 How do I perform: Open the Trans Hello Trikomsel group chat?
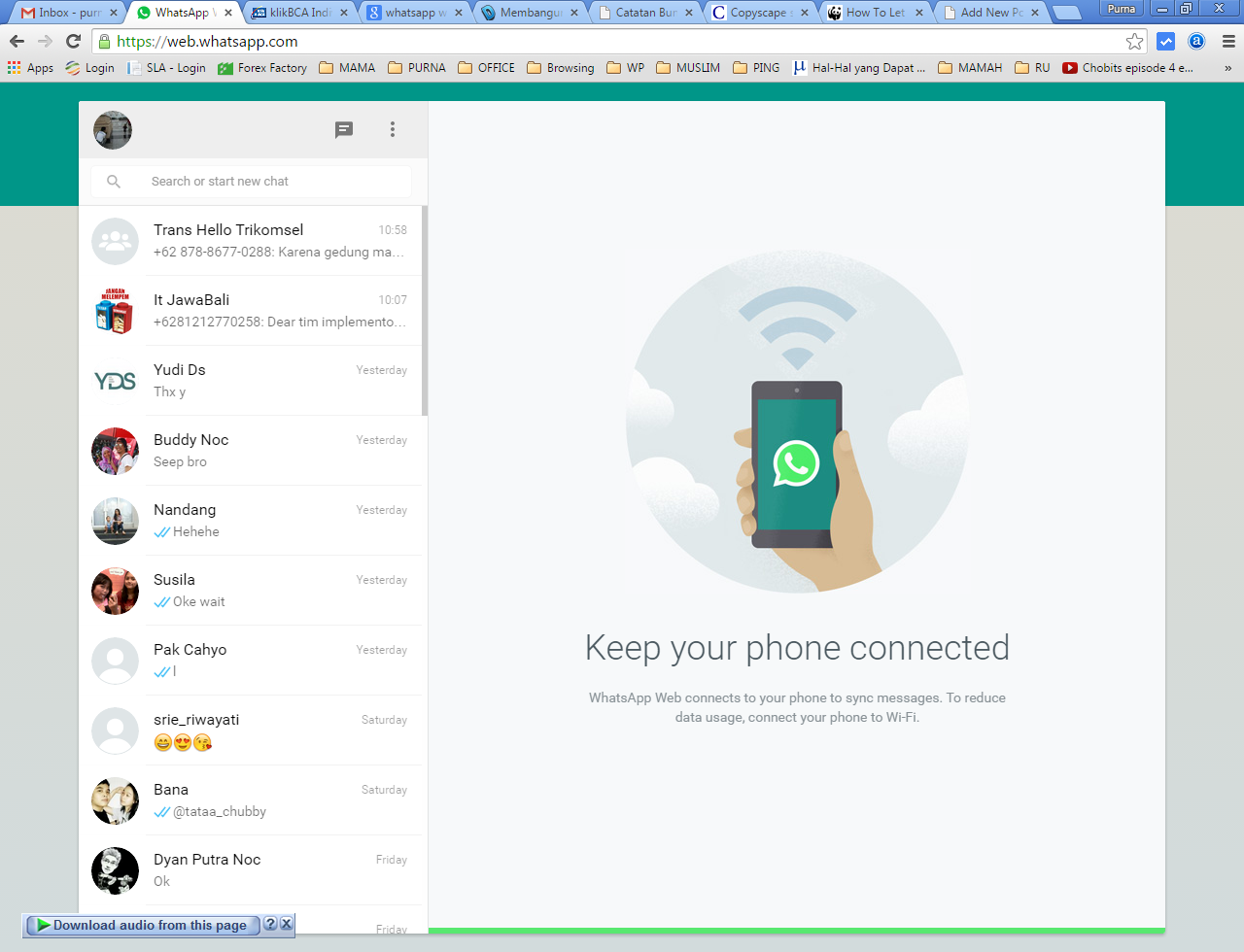point(251,241)
